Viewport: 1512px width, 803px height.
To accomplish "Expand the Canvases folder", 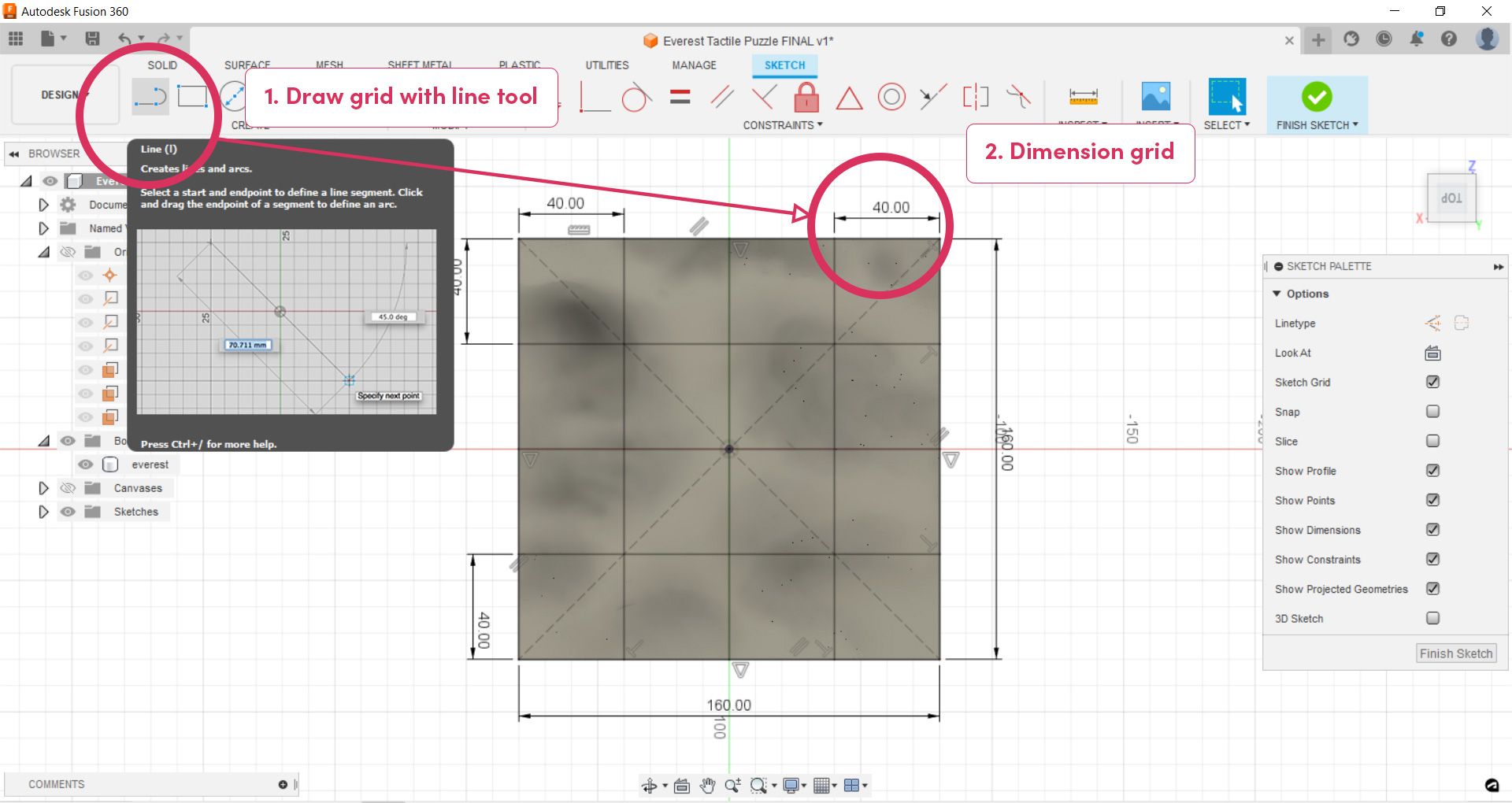I will click(x=43, y=488).
